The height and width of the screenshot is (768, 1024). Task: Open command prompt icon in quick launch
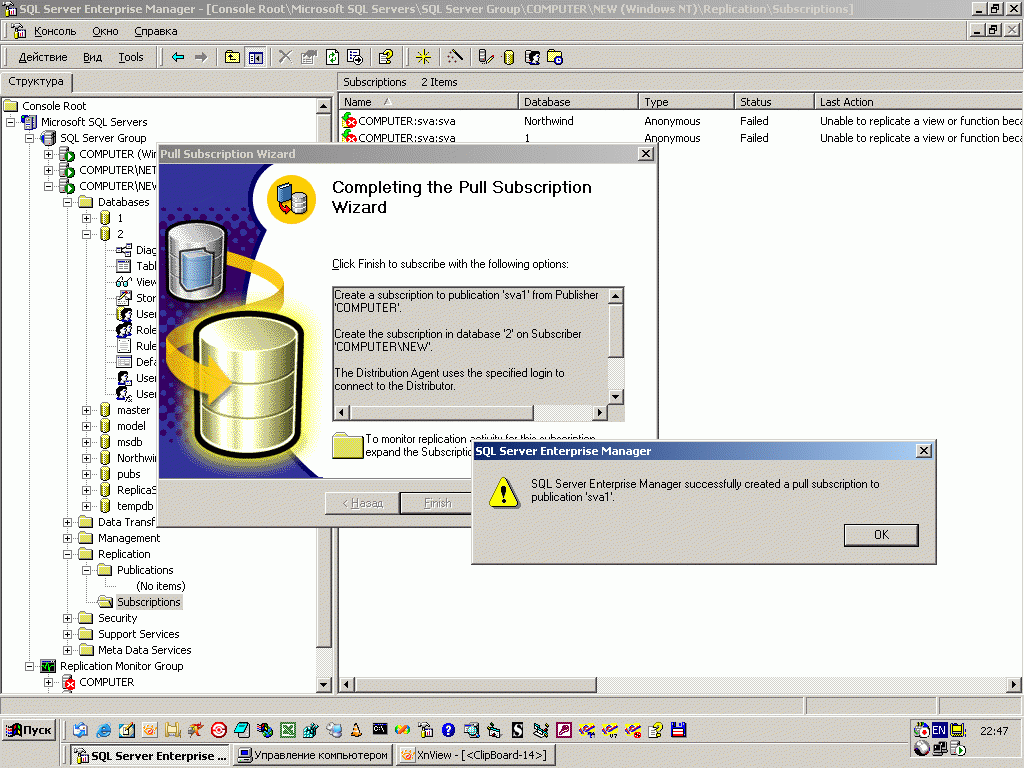[x=379, y=729]
